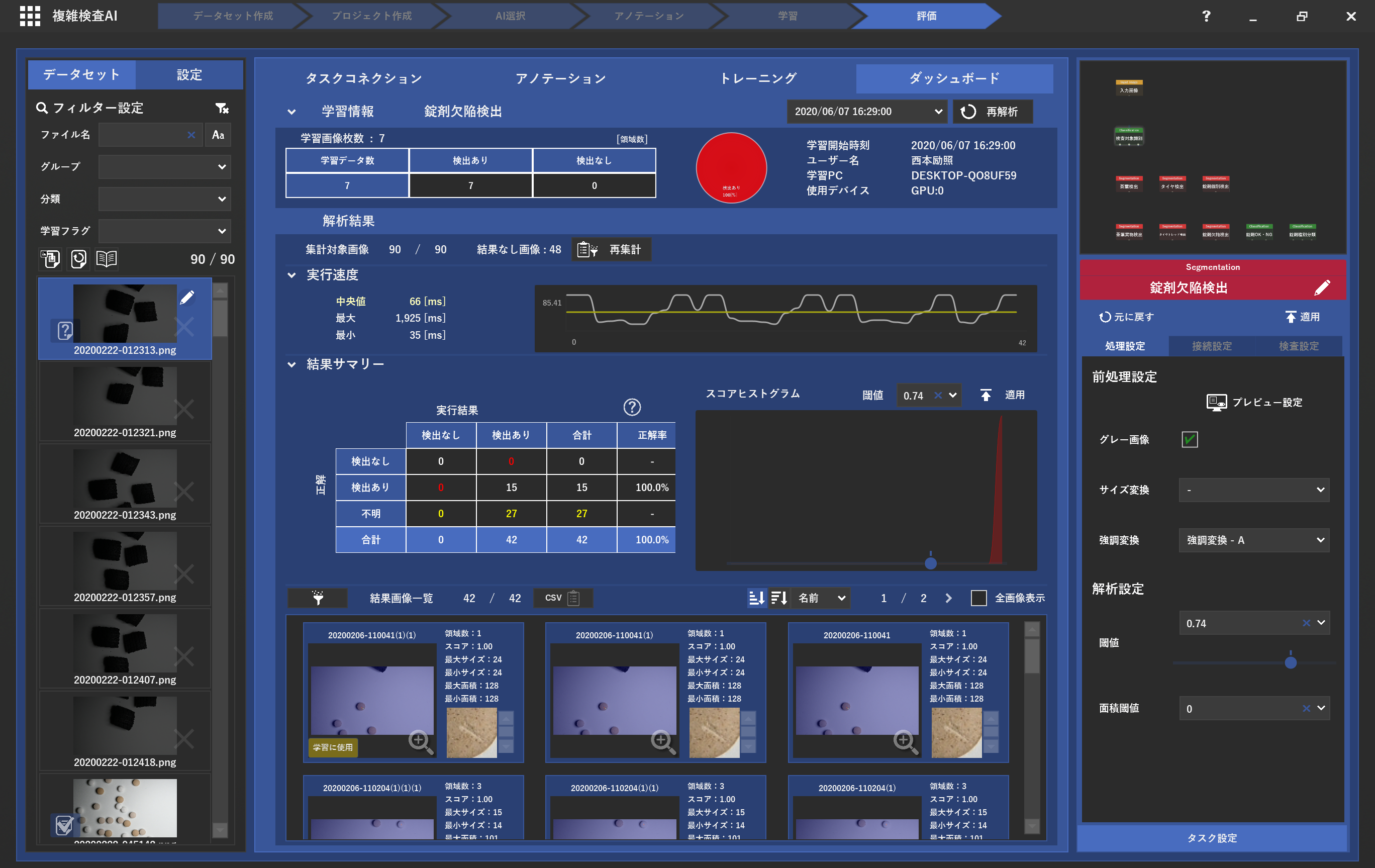Collapse the 結果サマリー section
Image resolution: width=1375 pixels, height=868 pixels.
tap(292, 364)
